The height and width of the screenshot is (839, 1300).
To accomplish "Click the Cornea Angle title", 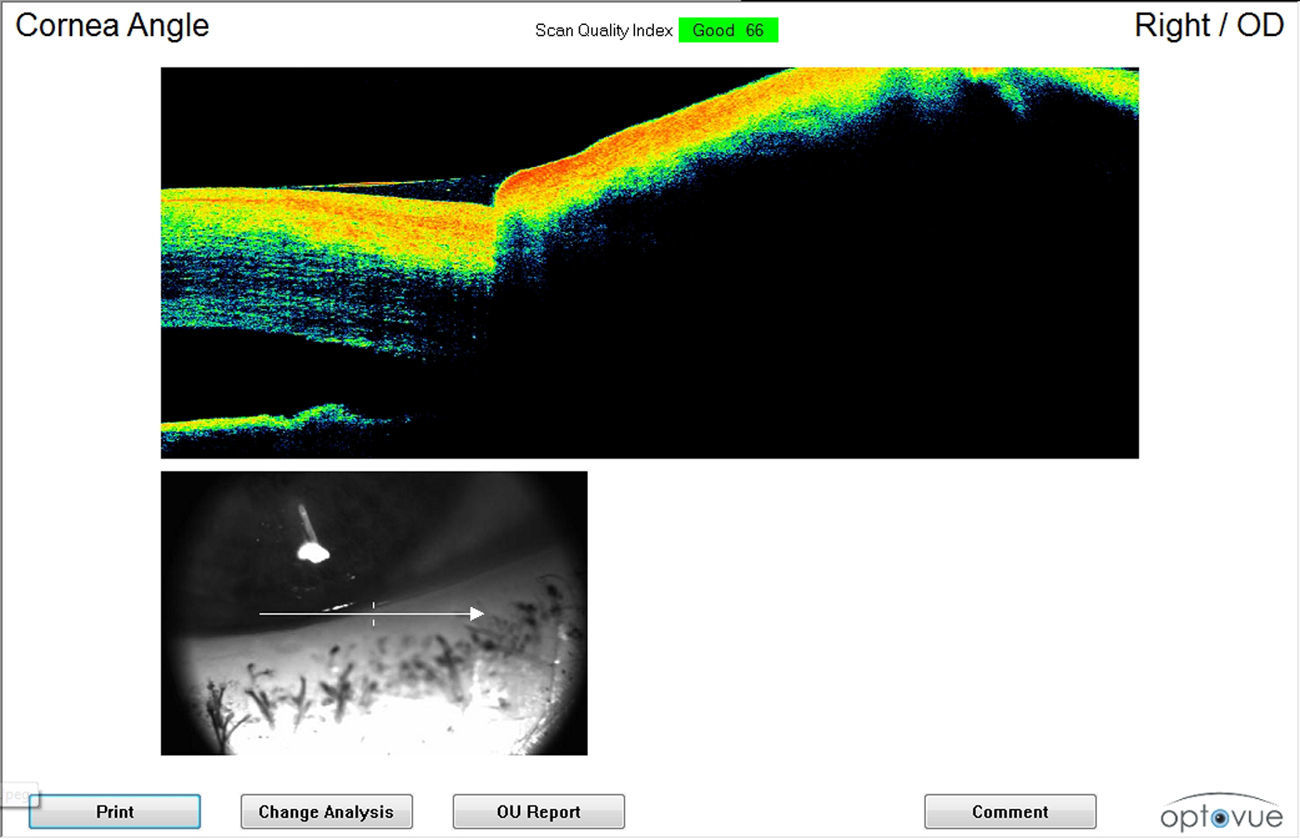I will point(112,25).
